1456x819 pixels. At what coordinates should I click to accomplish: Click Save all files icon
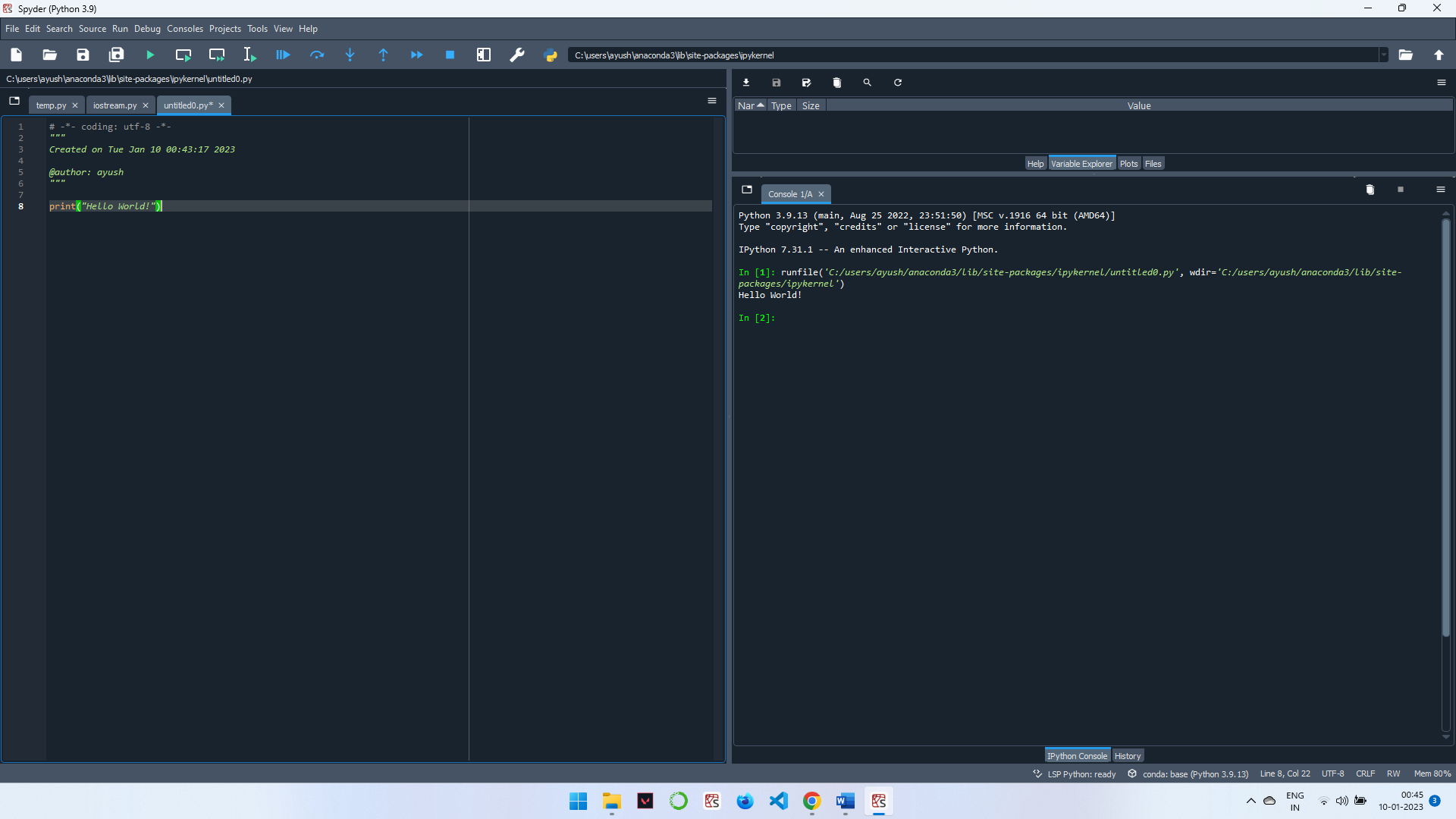(116, 55)
